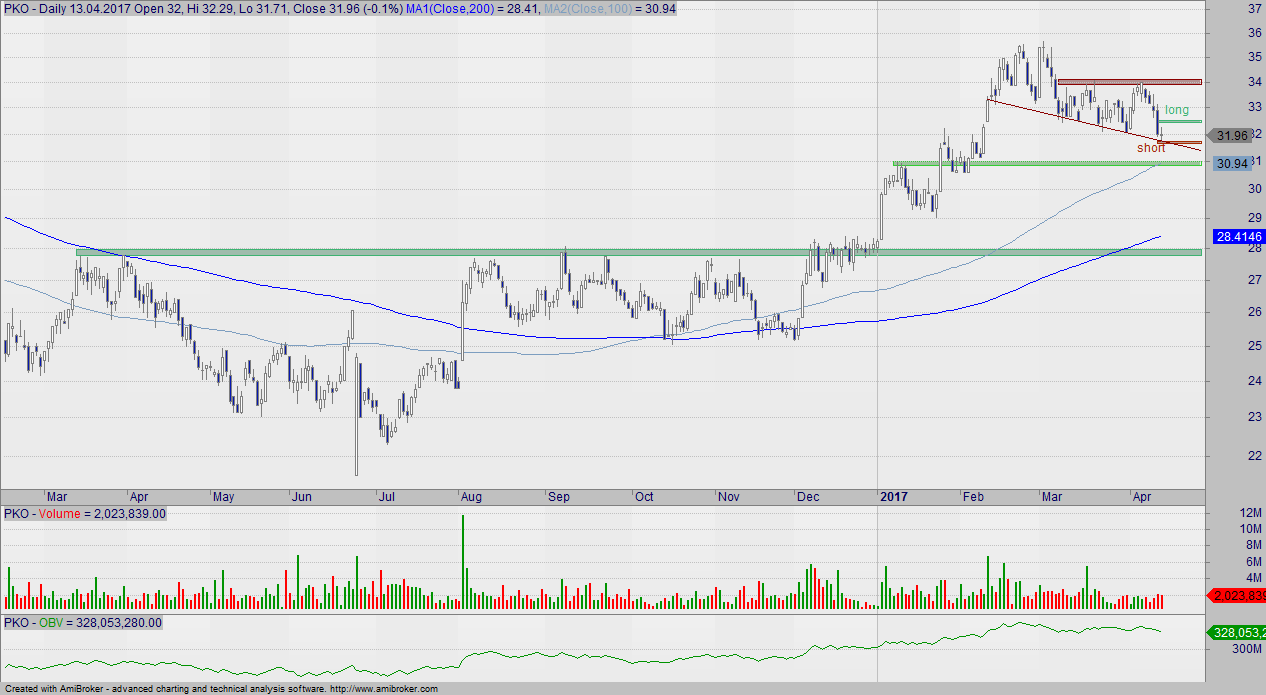1266x695 pixels.
Task: Click the red volume value tag 2,023,839
Action: point(1236,596)
